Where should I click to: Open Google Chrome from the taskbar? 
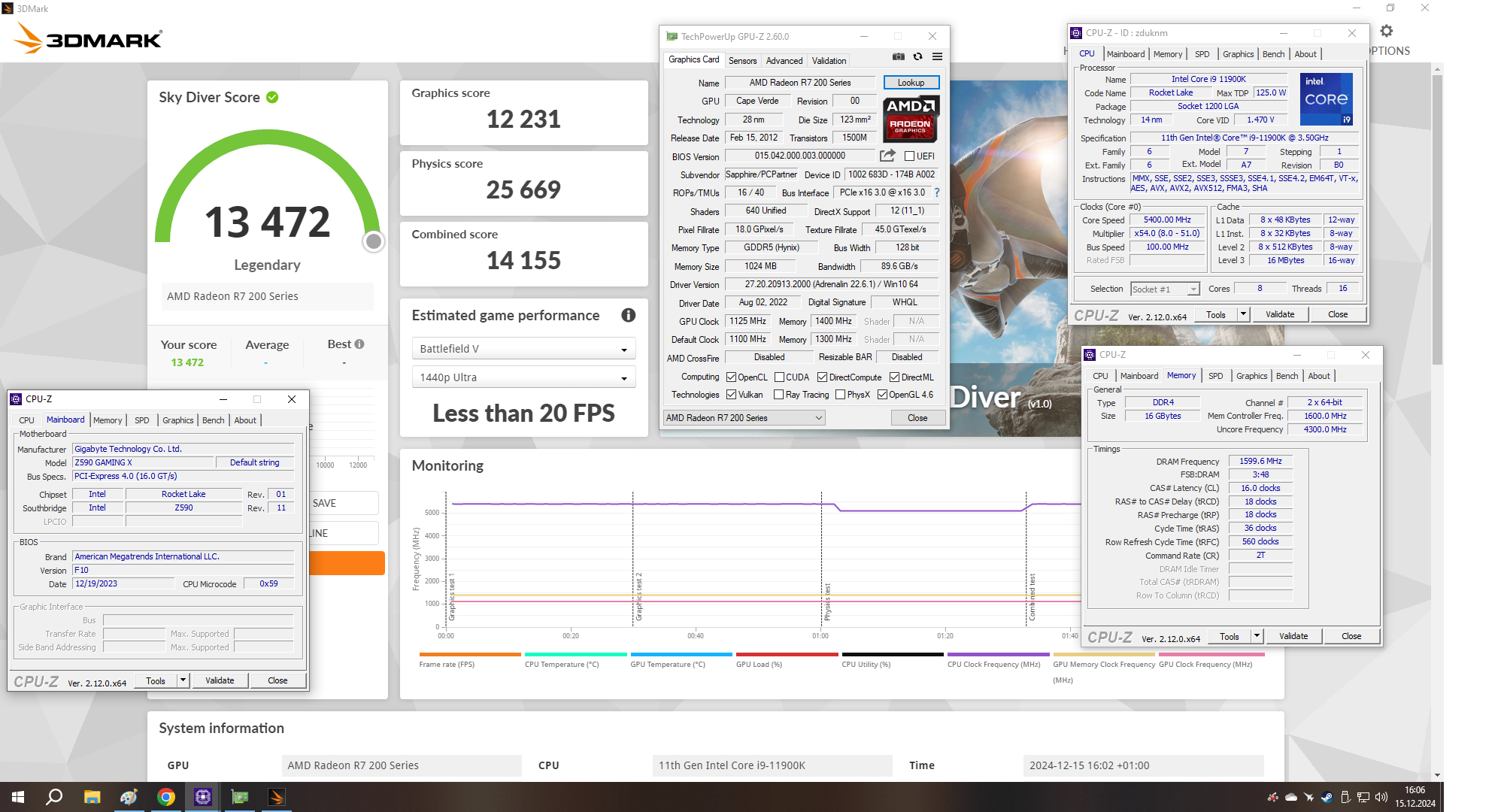pyautogui.click(x=166, y=797)
